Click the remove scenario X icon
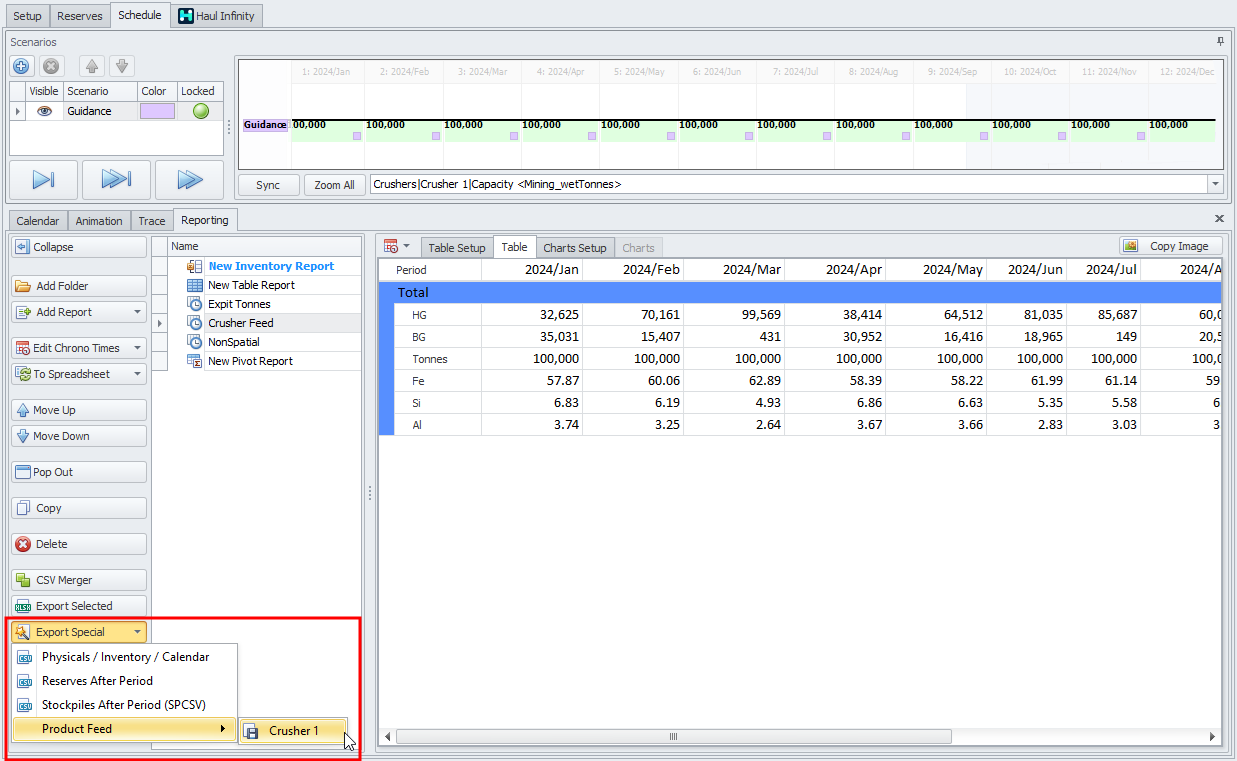Screen dimensions: 1237x761 (x=51, y=66)
